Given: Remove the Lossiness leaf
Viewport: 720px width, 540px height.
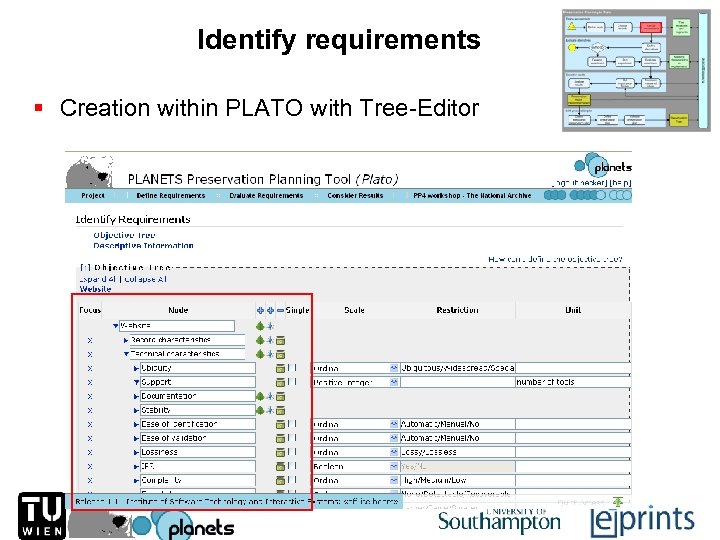Looking at the screenshot, I should click(x=281, y=452).
